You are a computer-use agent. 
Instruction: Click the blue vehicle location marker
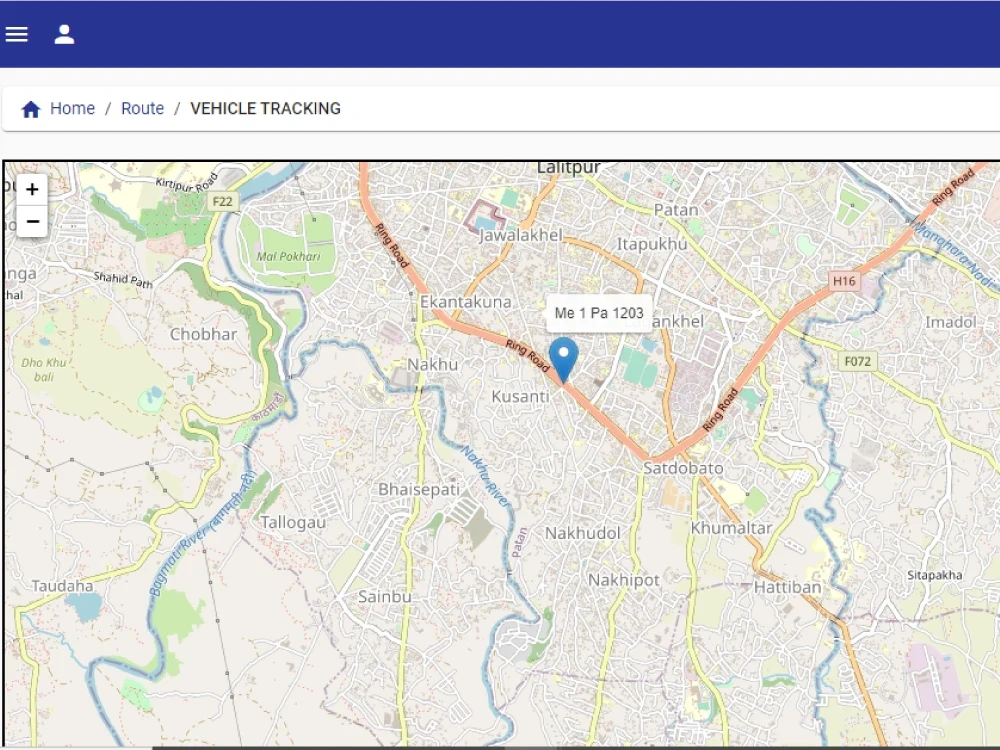(x=564, y=360)
